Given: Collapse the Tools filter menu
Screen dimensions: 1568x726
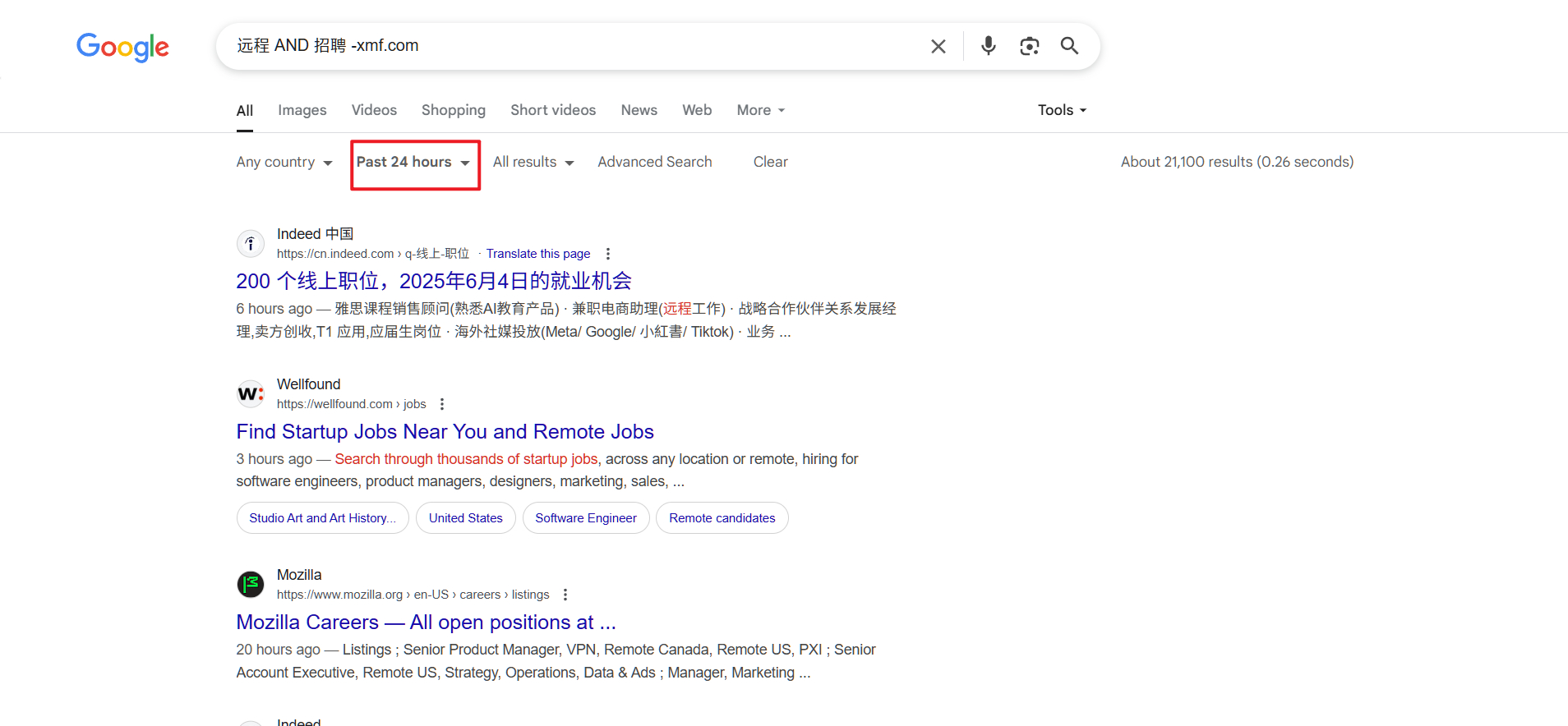Looking at the screenshot, I should [x=1062, y=111].
